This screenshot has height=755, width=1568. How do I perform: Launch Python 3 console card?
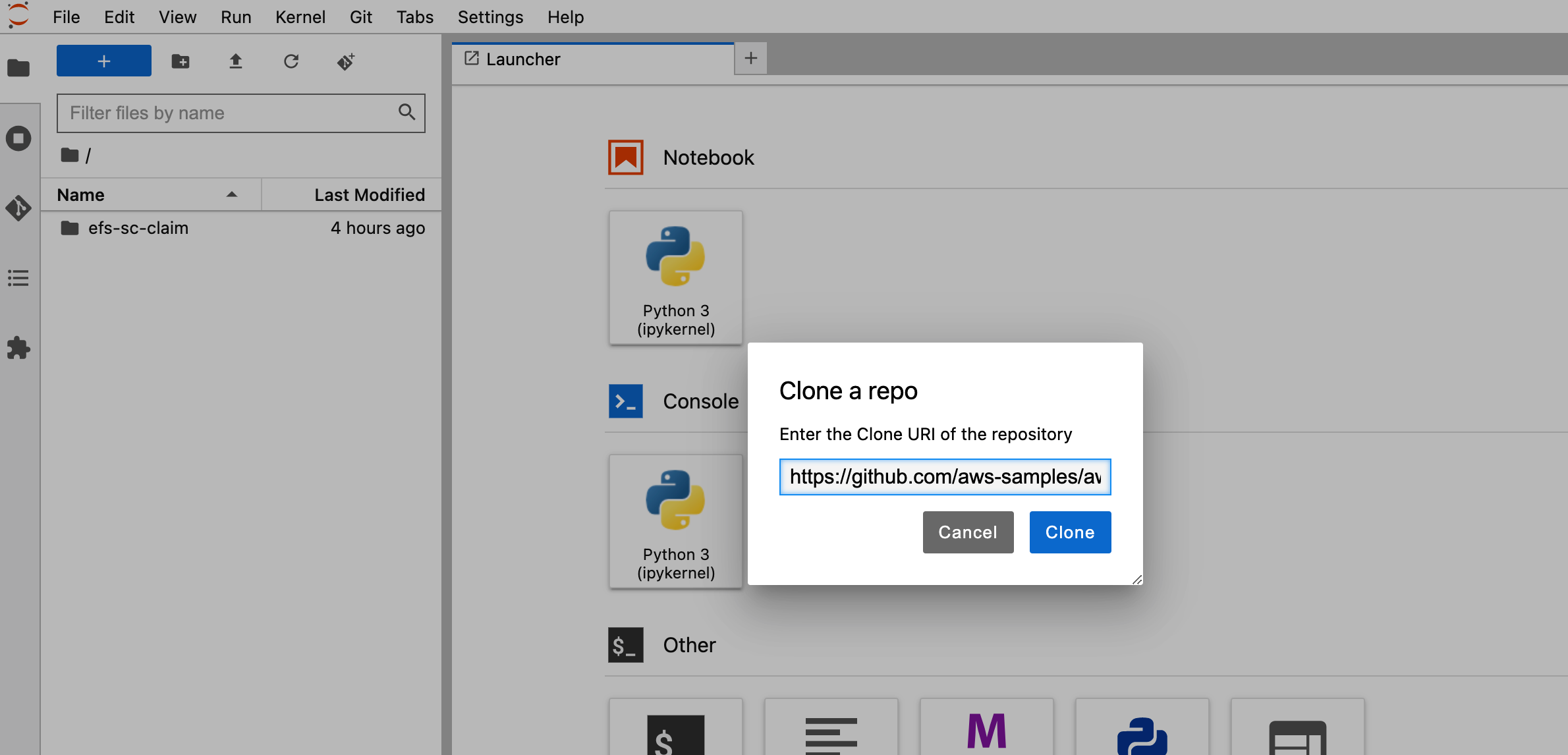click(x=676, y=521)
